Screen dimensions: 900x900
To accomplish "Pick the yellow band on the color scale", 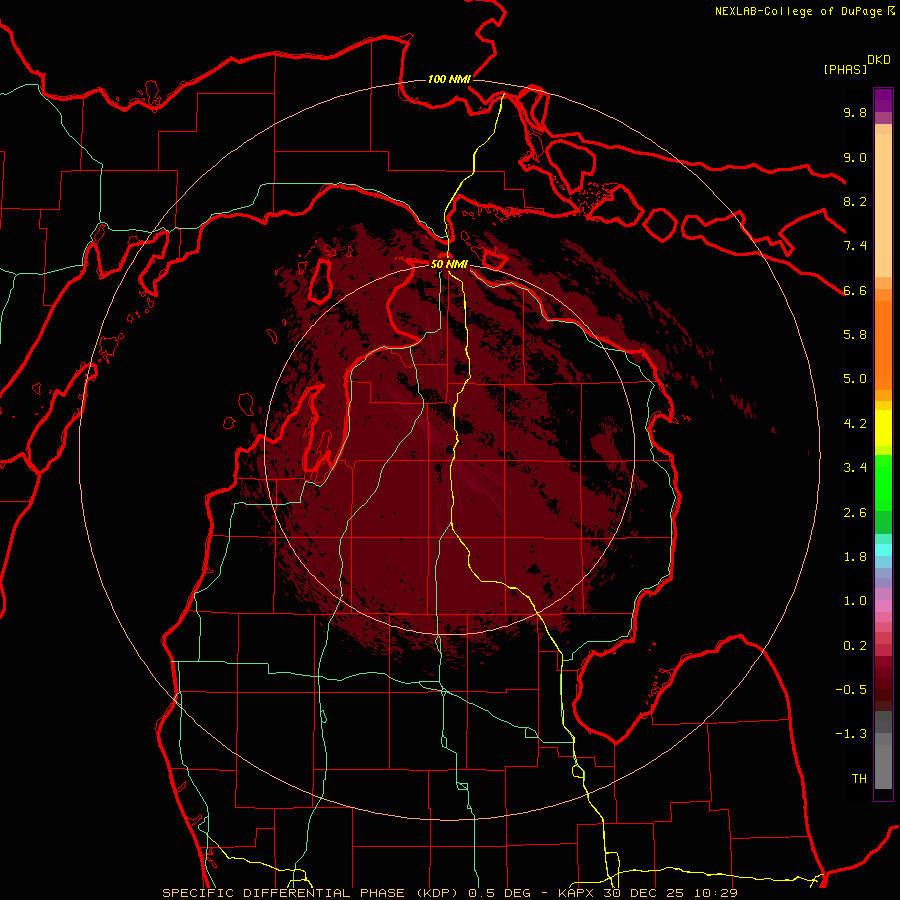I will [883, 428].
